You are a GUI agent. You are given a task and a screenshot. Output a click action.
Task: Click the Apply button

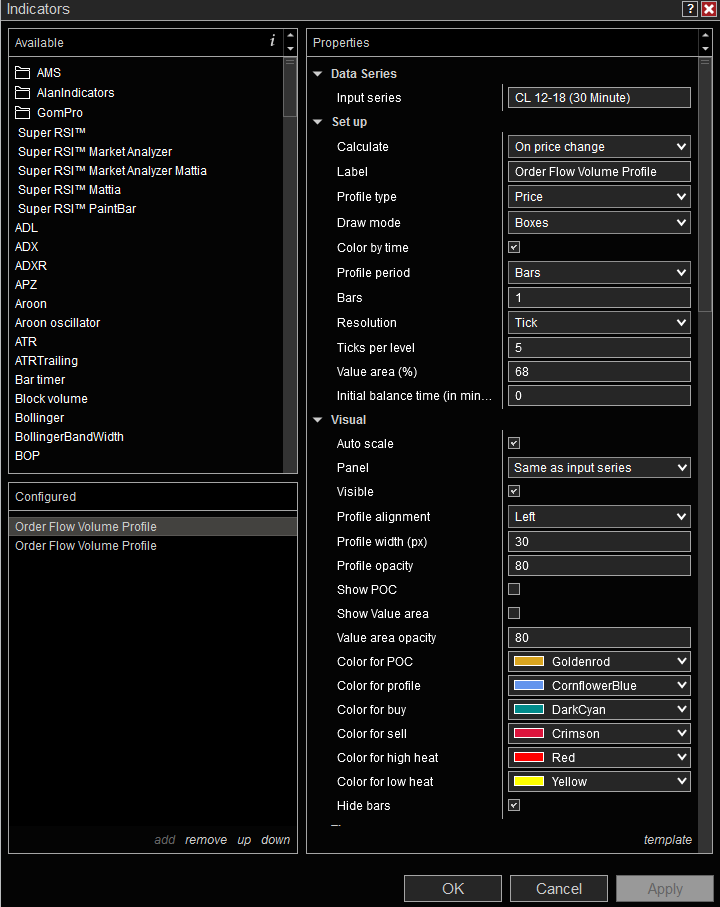tap(665, 888)
